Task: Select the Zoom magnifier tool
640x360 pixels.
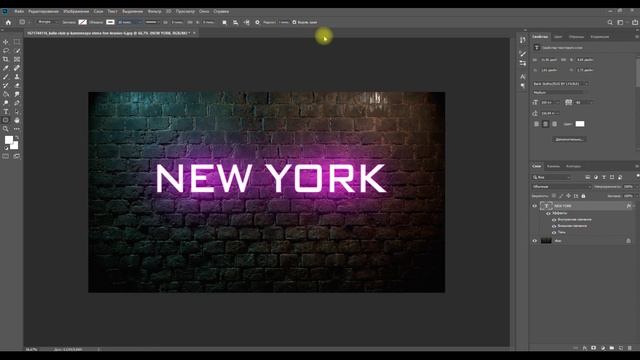Action: [6, 129]
